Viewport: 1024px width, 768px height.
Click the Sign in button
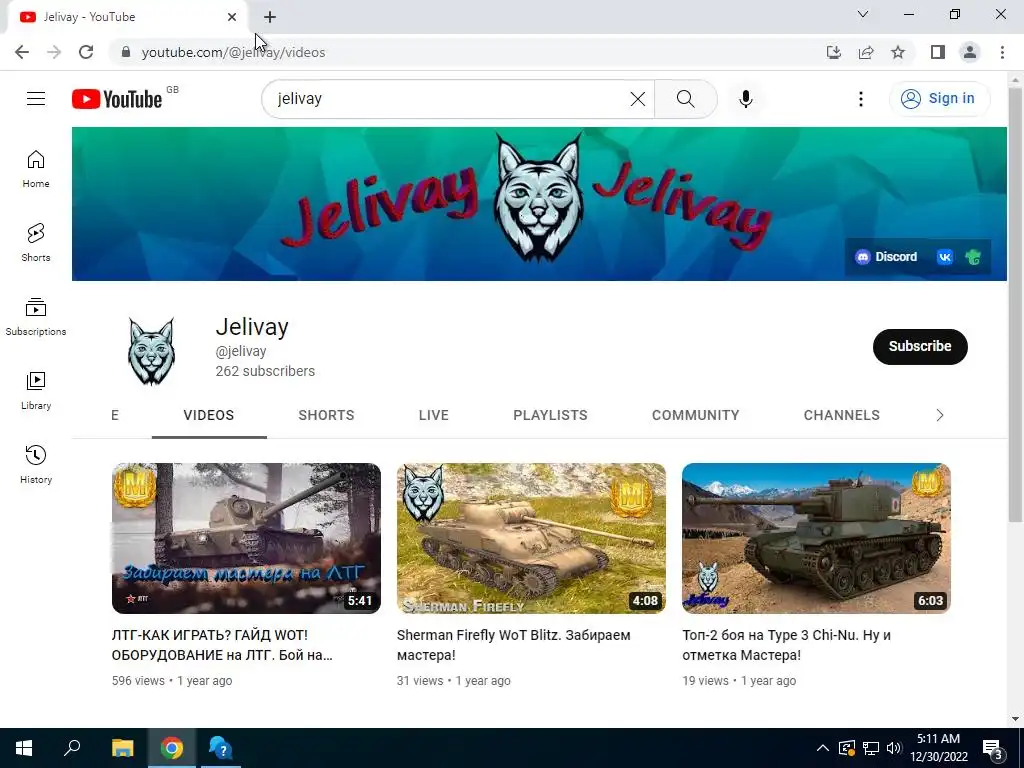tap(940, 99)
